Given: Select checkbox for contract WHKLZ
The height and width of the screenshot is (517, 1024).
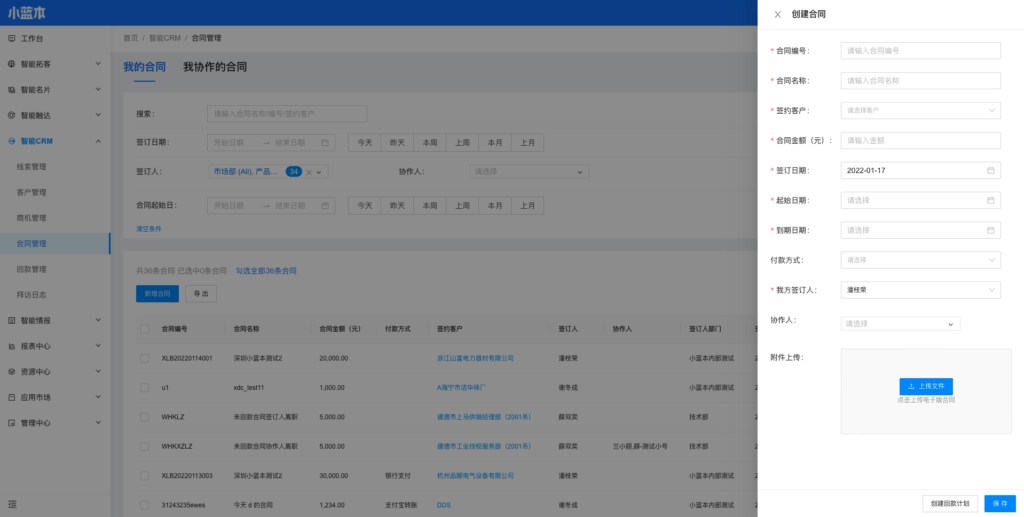Looking at the screenshot, I should pyautogui.click(x=145, y=416).
